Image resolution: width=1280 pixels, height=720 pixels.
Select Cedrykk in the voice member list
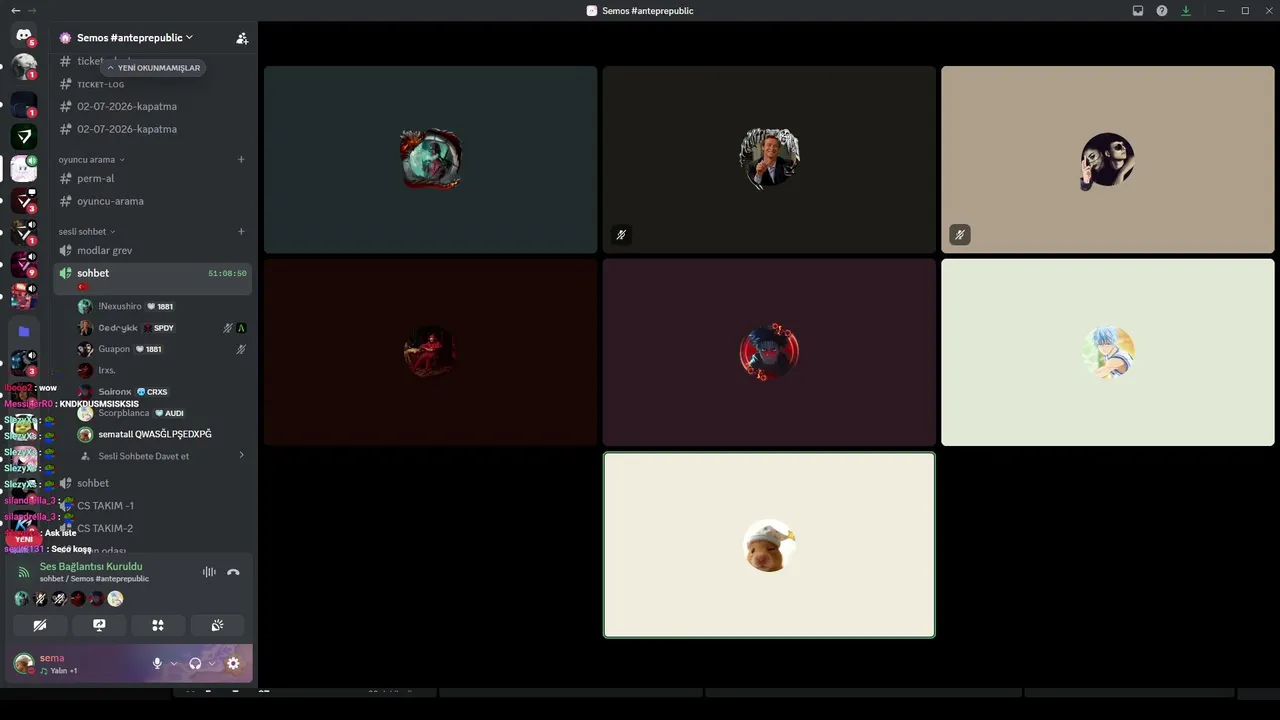point(162,328)
